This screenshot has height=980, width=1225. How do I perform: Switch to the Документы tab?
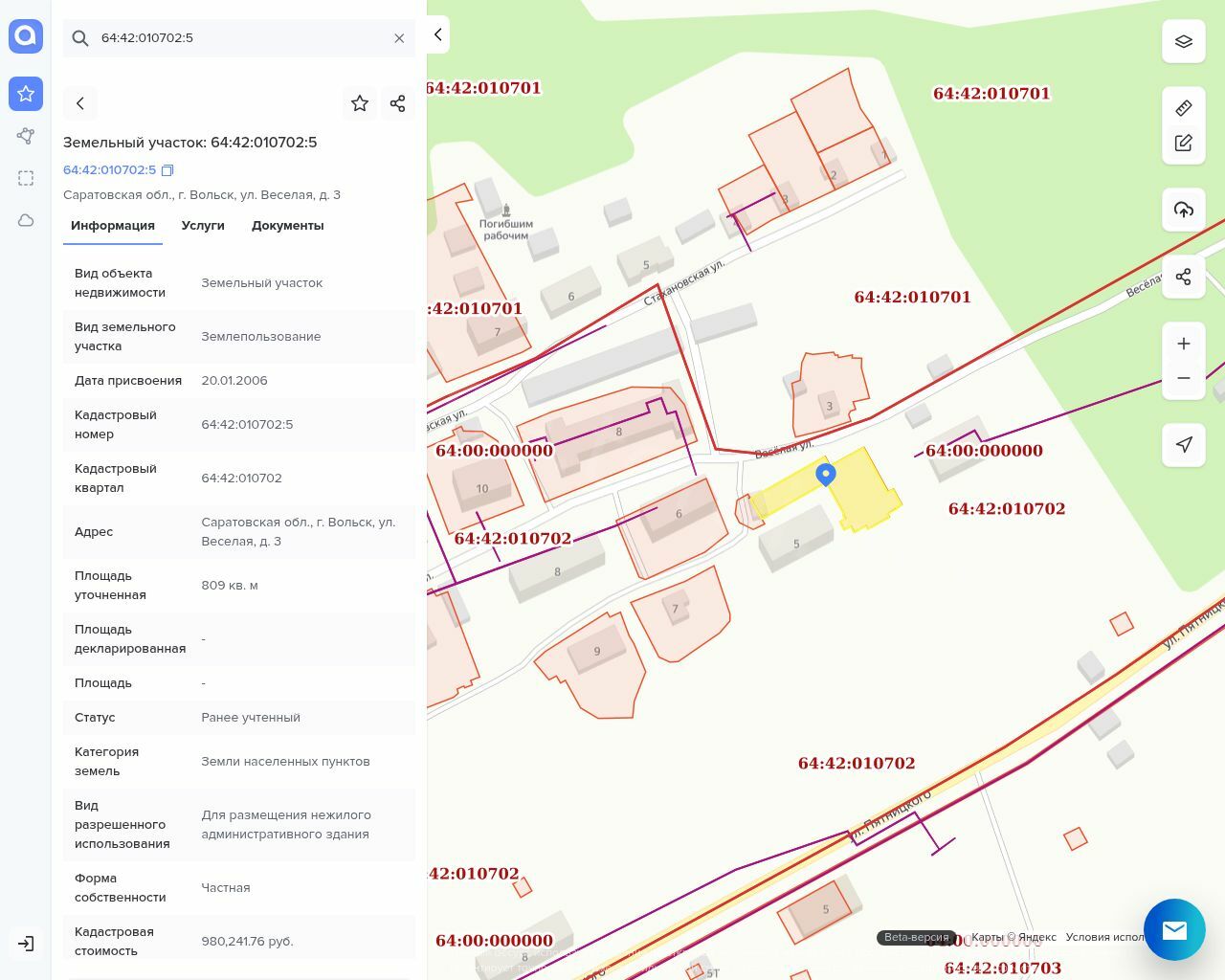(x=287, y=226)
